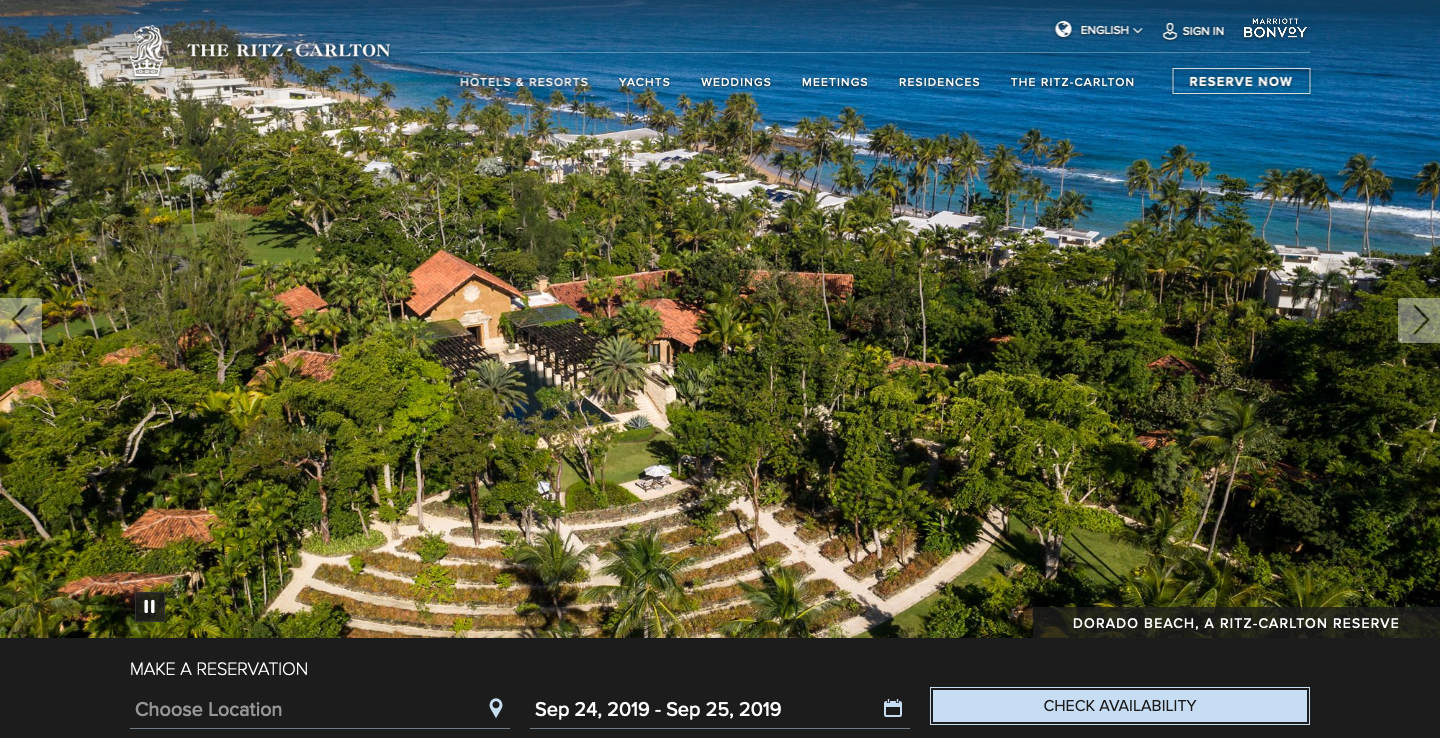The image size is (1440, 738).
Task: Advance to next slide arrow
Action: (1419, 320)
